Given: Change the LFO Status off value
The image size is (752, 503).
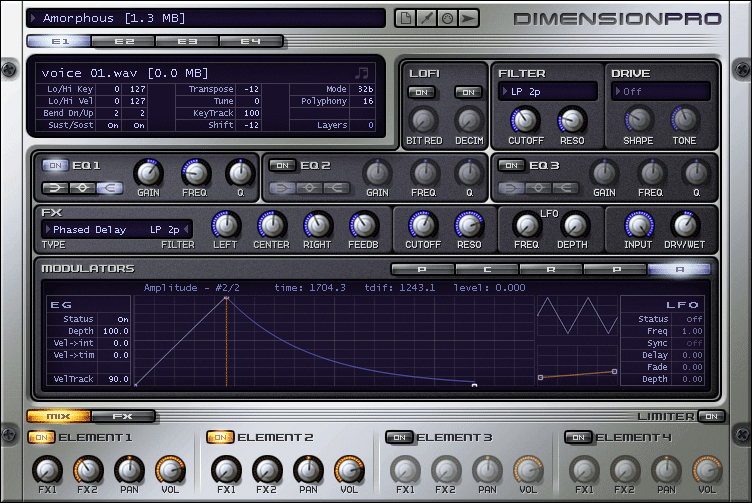Looking at the screenshot, I should coord(693,319).
